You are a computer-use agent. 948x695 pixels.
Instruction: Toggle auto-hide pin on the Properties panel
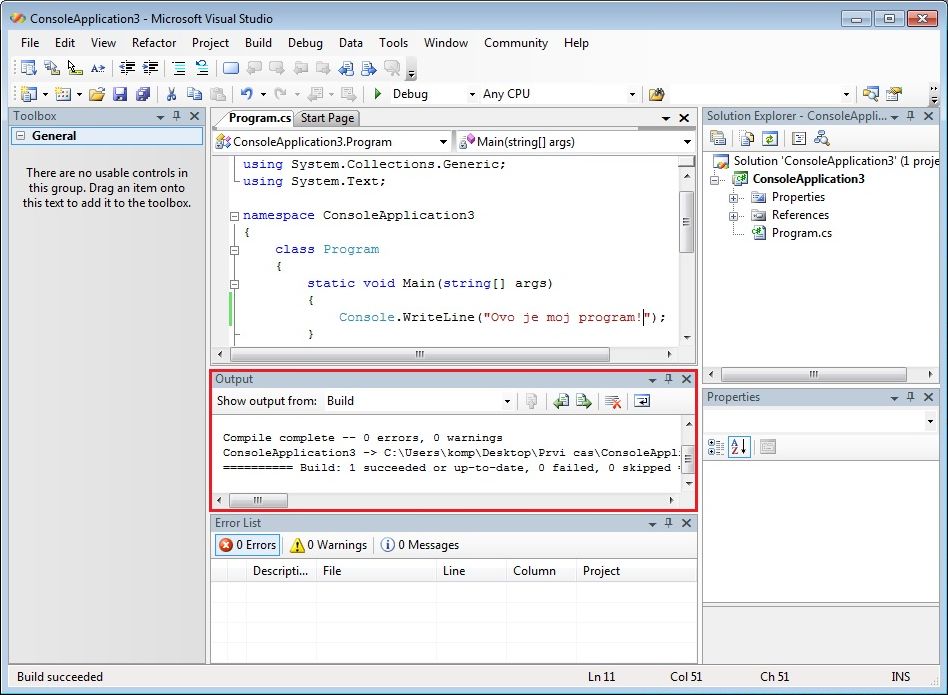[911, 397]
